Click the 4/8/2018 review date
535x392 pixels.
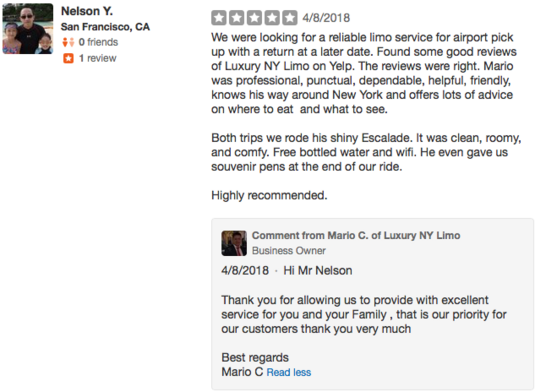[326, 18]
